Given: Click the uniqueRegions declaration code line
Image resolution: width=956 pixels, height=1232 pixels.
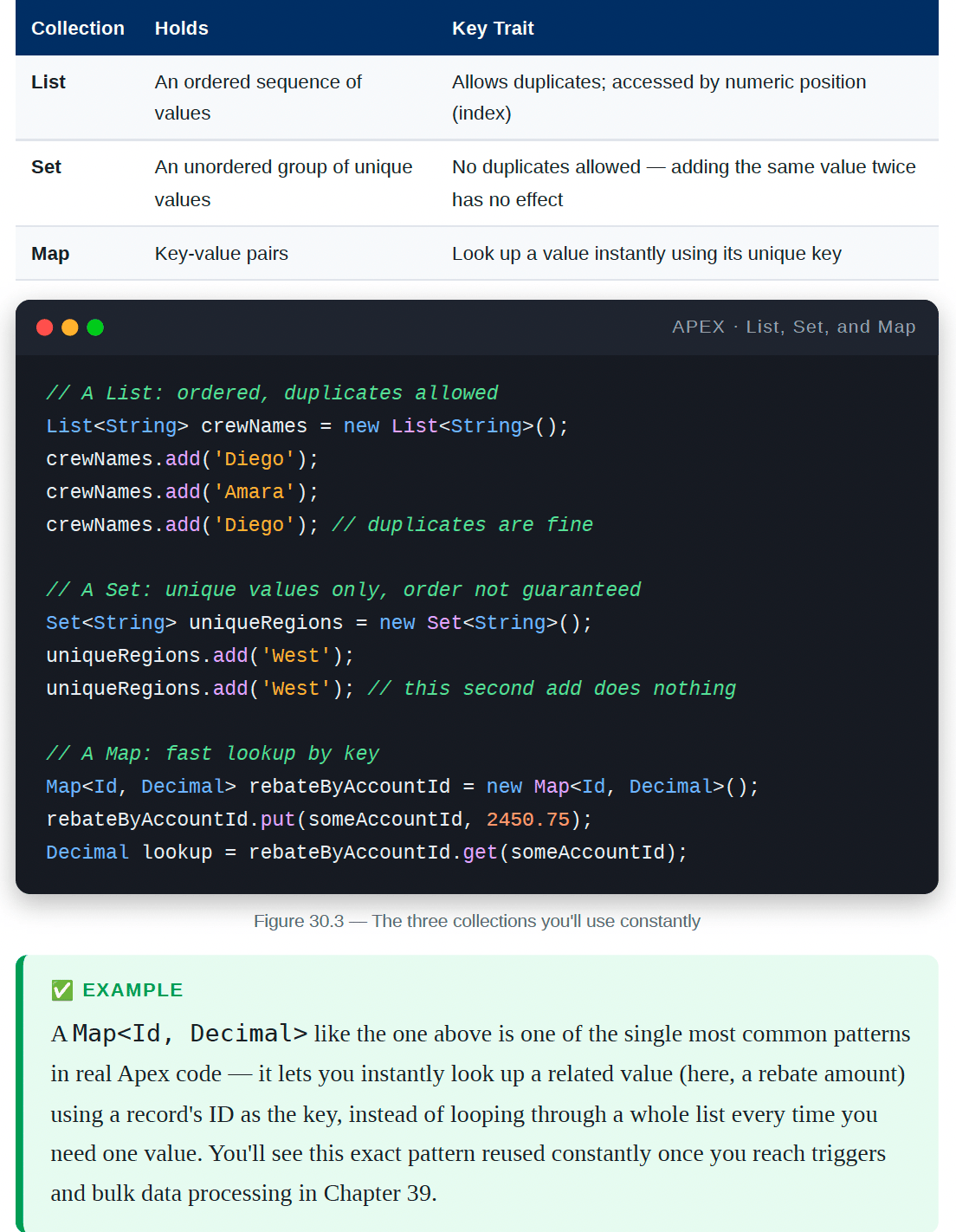Looking at the screenshot, I should pyautogui.click(x=319, y=623).
